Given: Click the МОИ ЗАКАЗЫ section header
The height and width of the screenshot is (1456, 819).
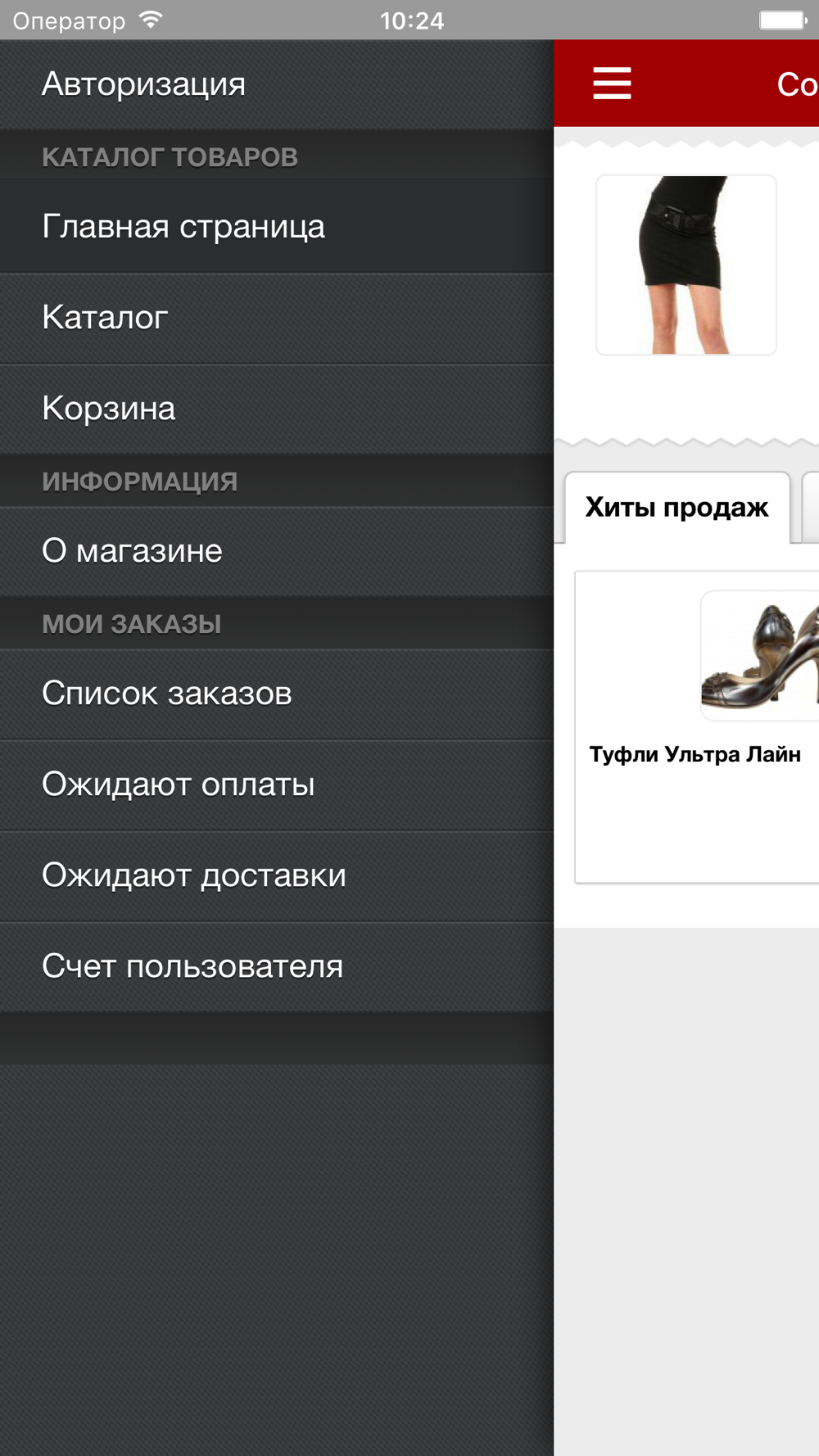Looking at the screenshot, I should coord(277,624).
